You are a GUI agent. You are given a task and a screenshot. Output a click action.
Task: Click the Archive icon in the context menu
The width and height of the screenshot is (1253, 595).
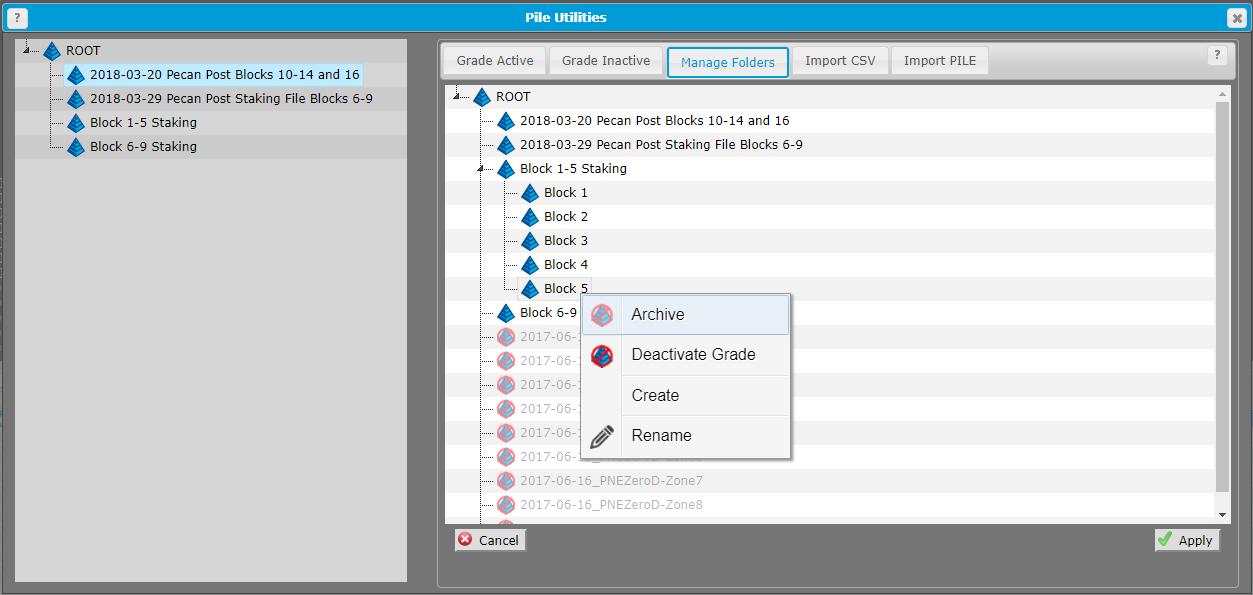(601, 314)
